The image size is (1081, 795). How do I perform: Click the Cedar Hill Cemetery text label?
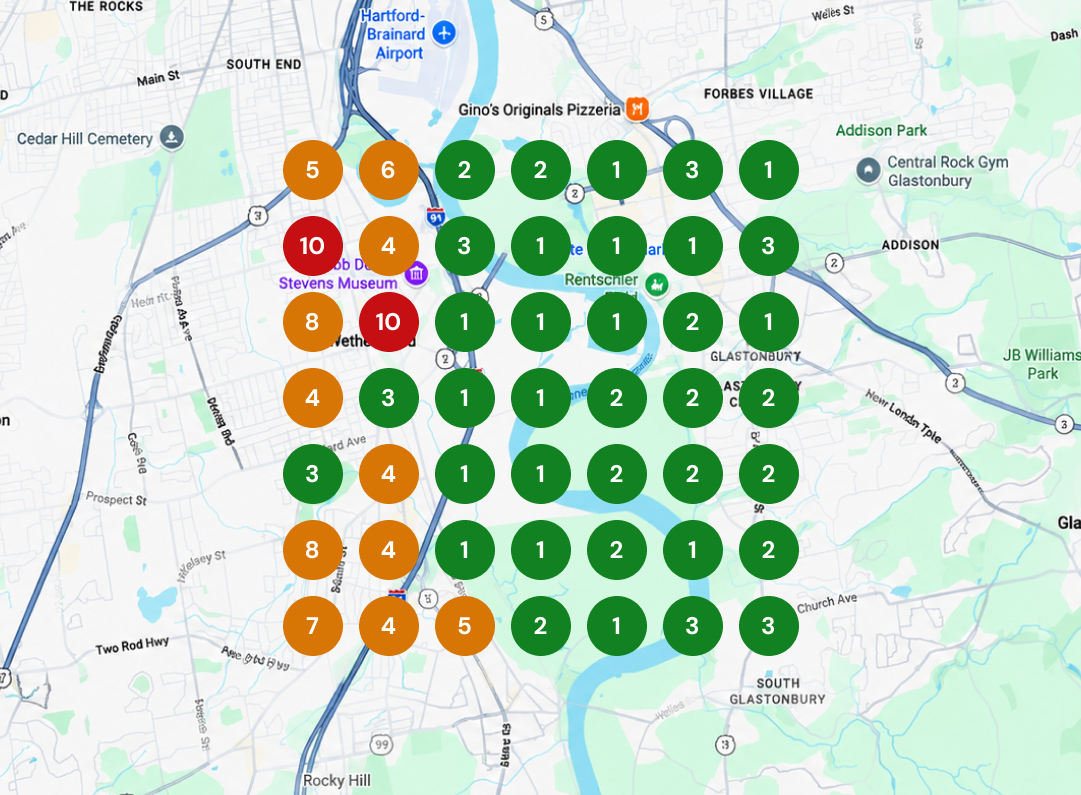[85, 139]
